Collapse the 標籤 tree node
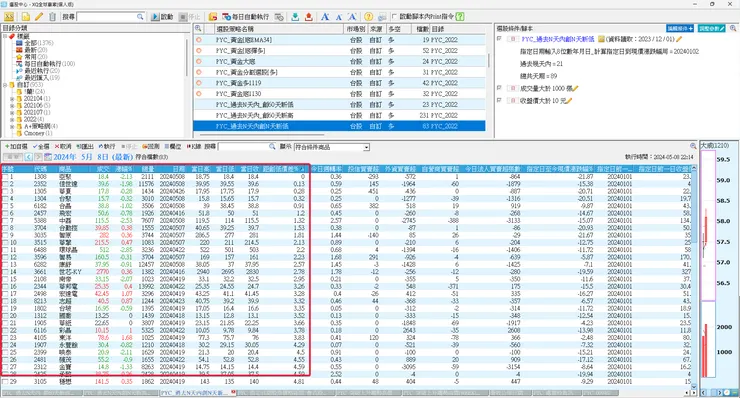The image size is (740, 398). [x=5, y=36]
